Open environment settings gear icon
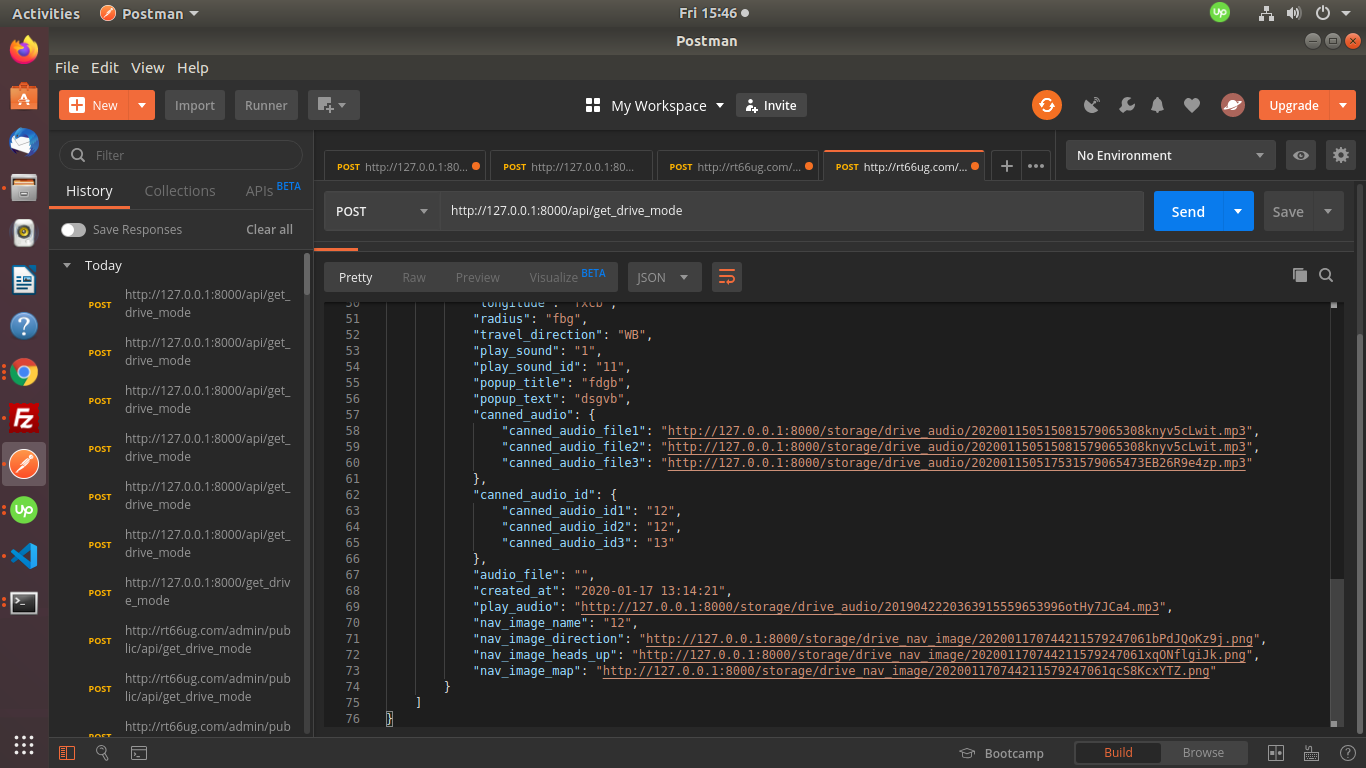This screenshot has height=768, width=1366. pyautogui.click(x=1340, y=155)
